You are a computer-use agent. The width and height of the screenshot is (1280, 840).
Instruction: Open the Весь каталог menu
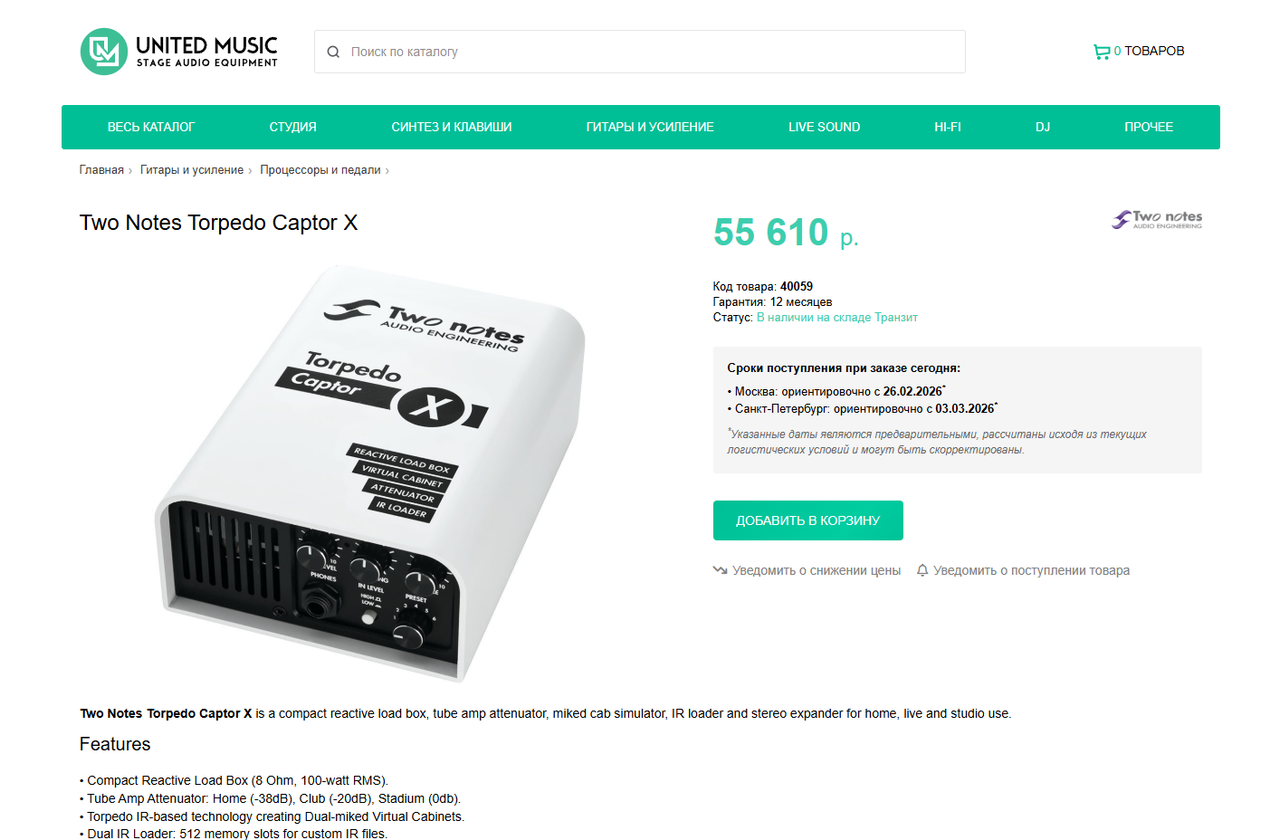(151, 127)
